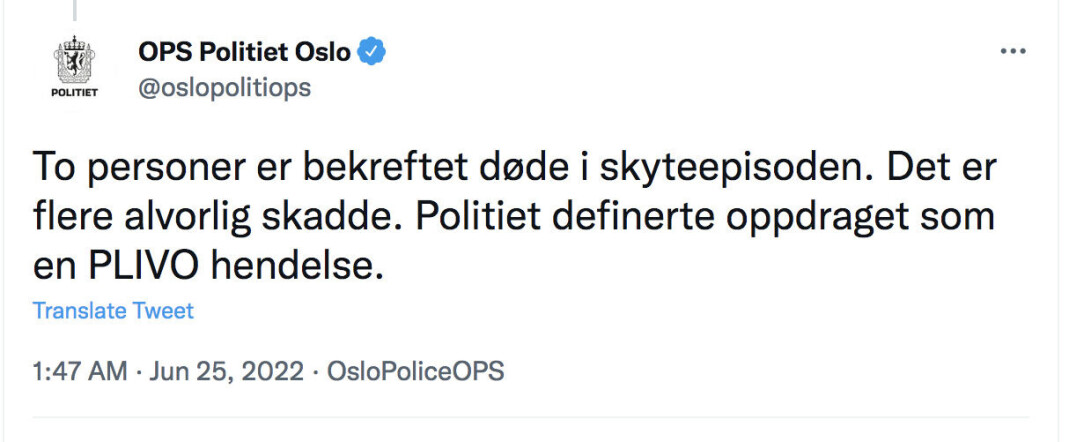Image resolution: width=1069 pixels, height=442 pixels.
Task: Click the Jun 25, 2022 date
Action: (x=226, y=372)
